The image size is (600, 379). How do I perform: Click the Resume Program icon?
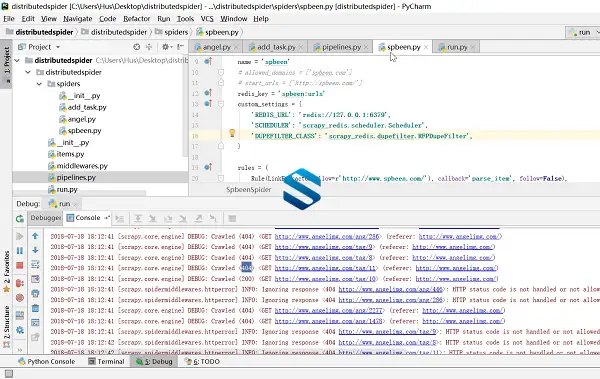pos(20,236)
